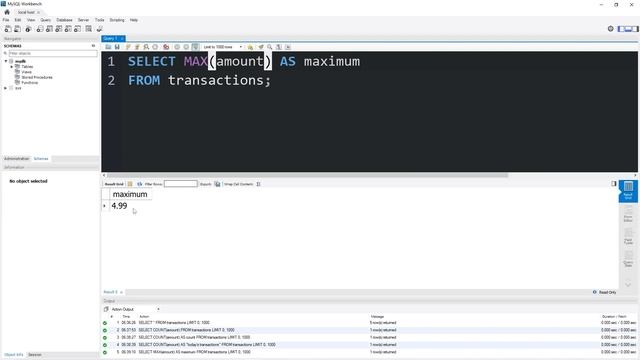The height and width of the screenshot is (360, 640).
Task: Select the Object Info tab
Action: (x=14, y=355)
